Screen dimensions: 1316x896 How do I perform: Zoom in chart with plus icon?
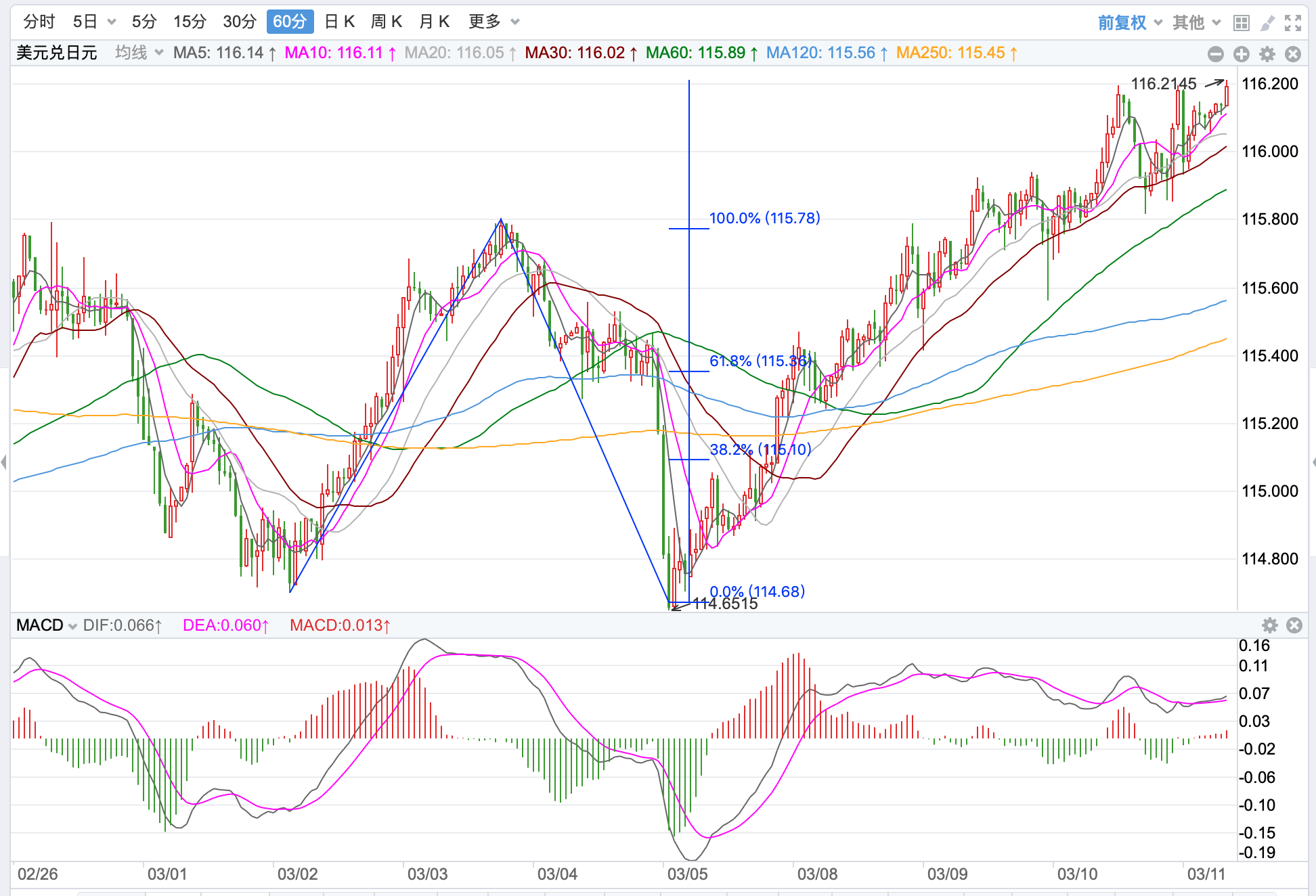[1242, 54]
